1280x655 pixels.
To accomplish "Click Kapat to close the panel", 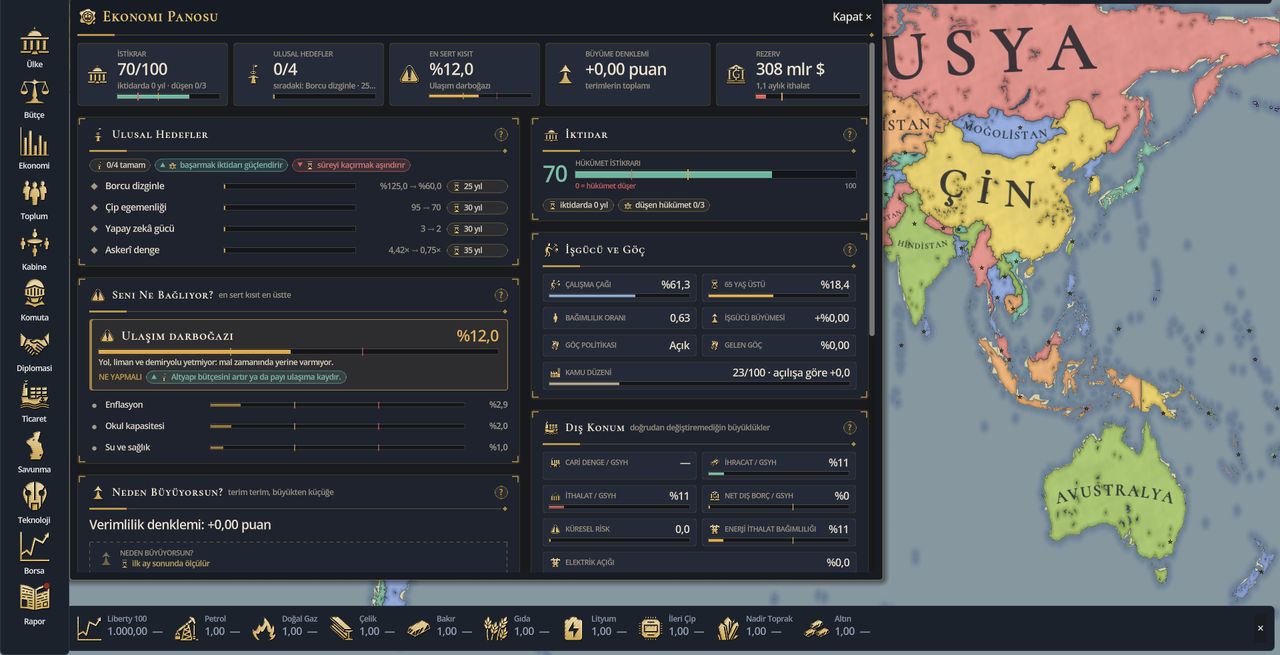I will [x=852, y=17].
